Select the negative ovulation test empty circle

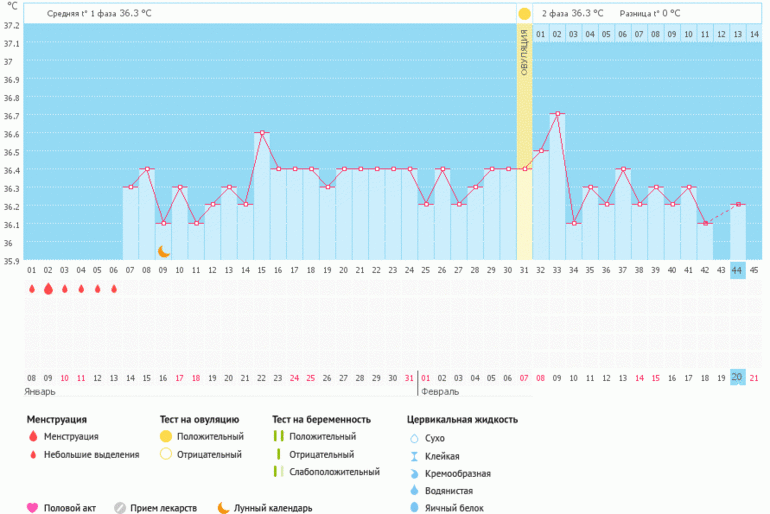pyautogui.click(x=166, y=454)
